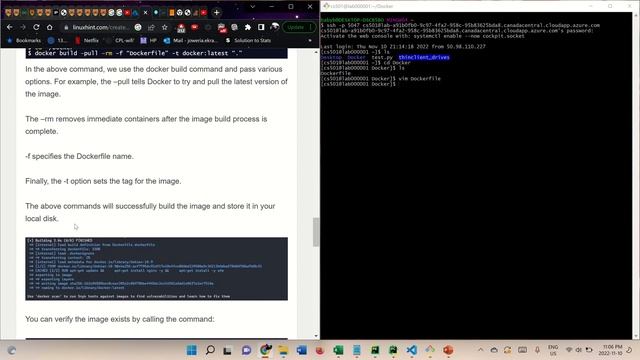Image resolution: width=640 pixels, height=360 pixels.
Task: Open Task View on taskbar
Action: pyautogui.click(x=228, y=350)
